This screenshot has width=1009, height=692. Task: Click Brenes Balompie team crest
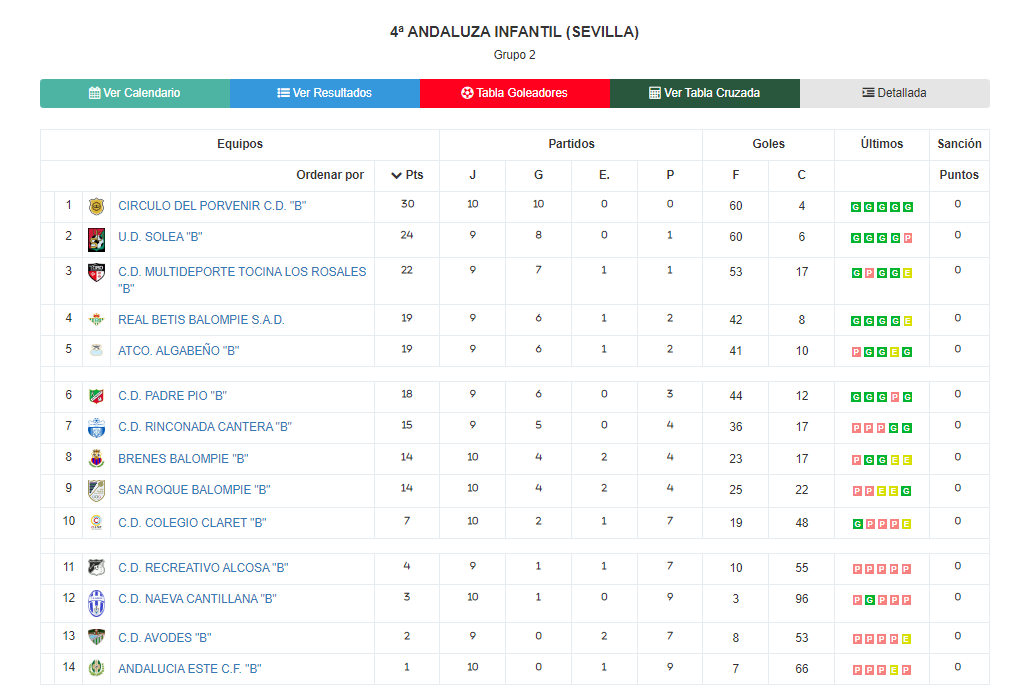coord(97,458)
